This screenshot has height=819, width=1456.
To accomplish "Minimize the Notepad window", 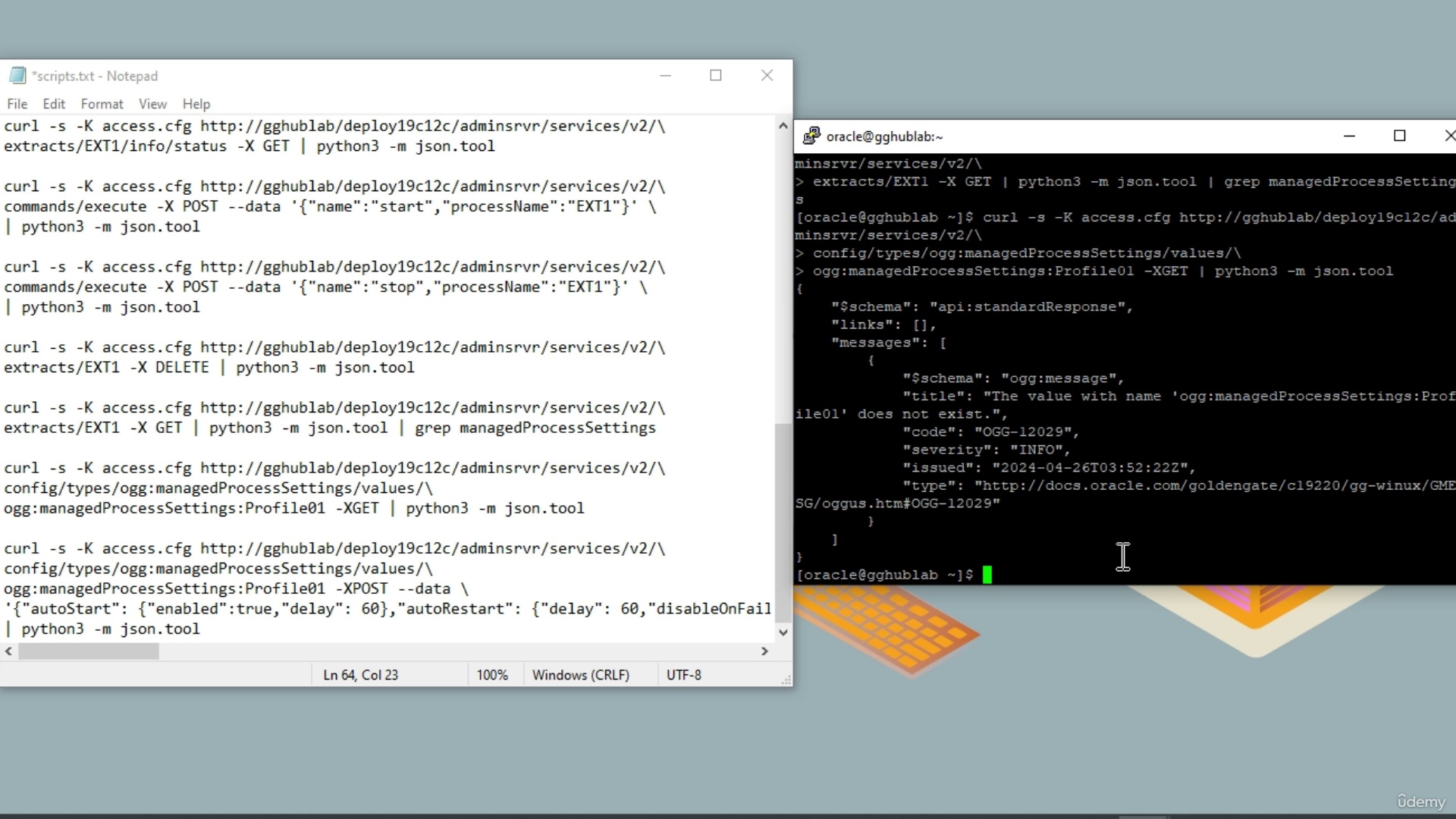I will pyautogui.click(x=665, y=75).
